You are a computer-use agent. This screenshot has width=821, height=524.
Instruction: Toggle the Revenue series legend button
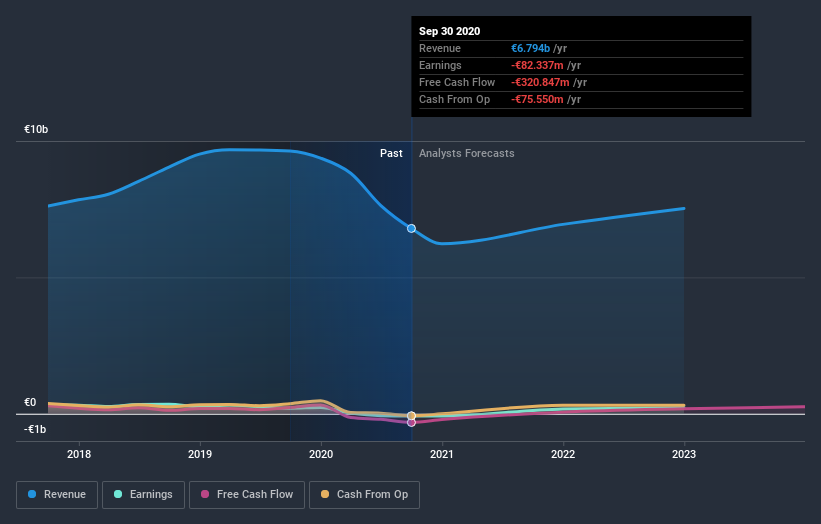pyautogui.click(x=57, y=495)
